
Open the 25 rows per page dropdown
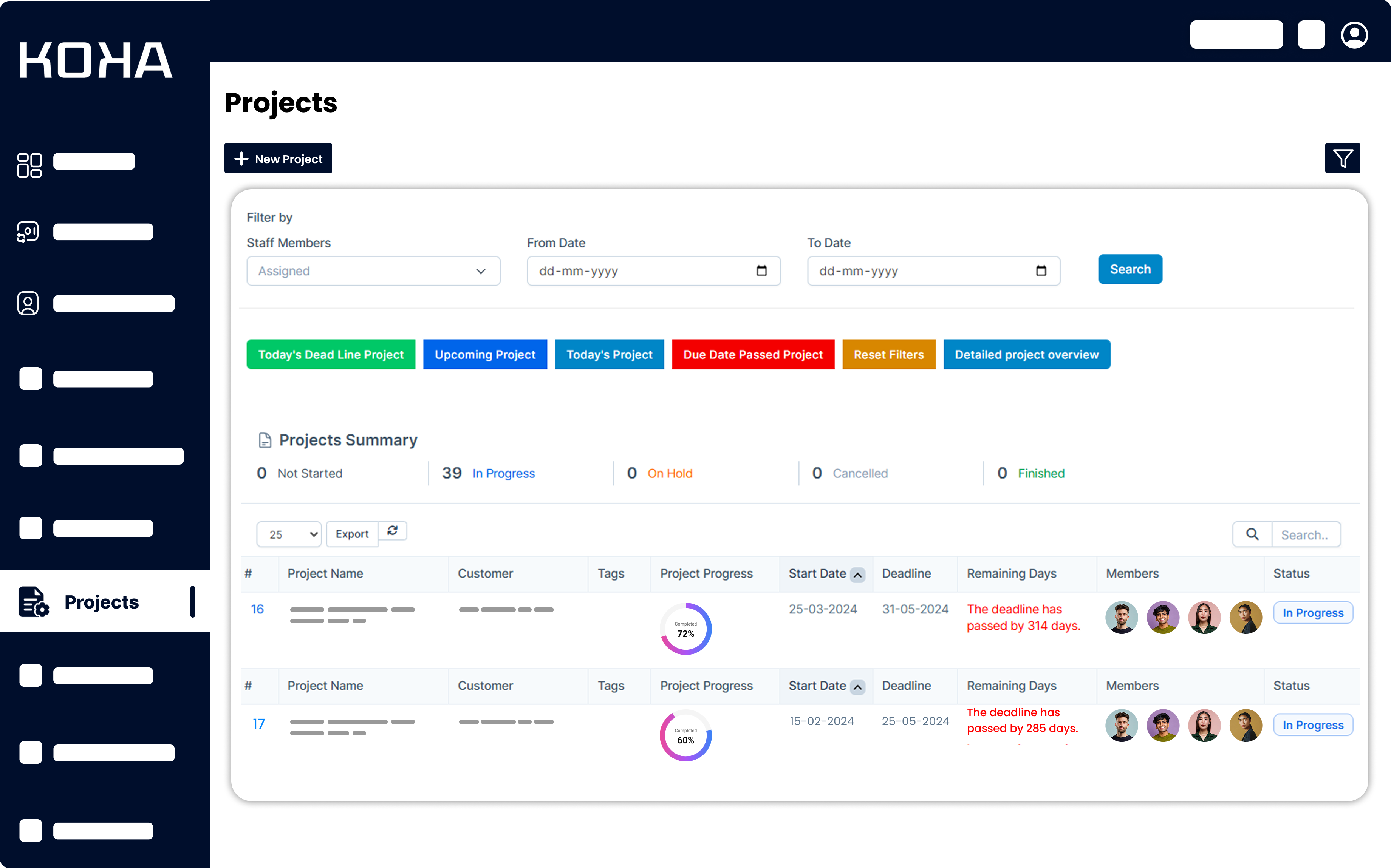(289, 534)
